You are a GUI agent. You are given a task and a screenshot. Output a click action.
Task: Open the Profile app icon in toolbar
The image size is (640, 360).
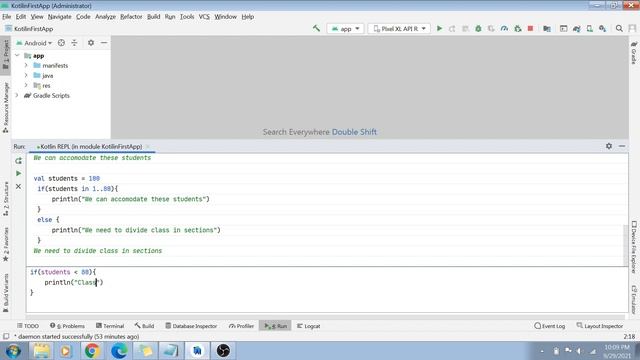pyautogui.click(x=504, y=29)
